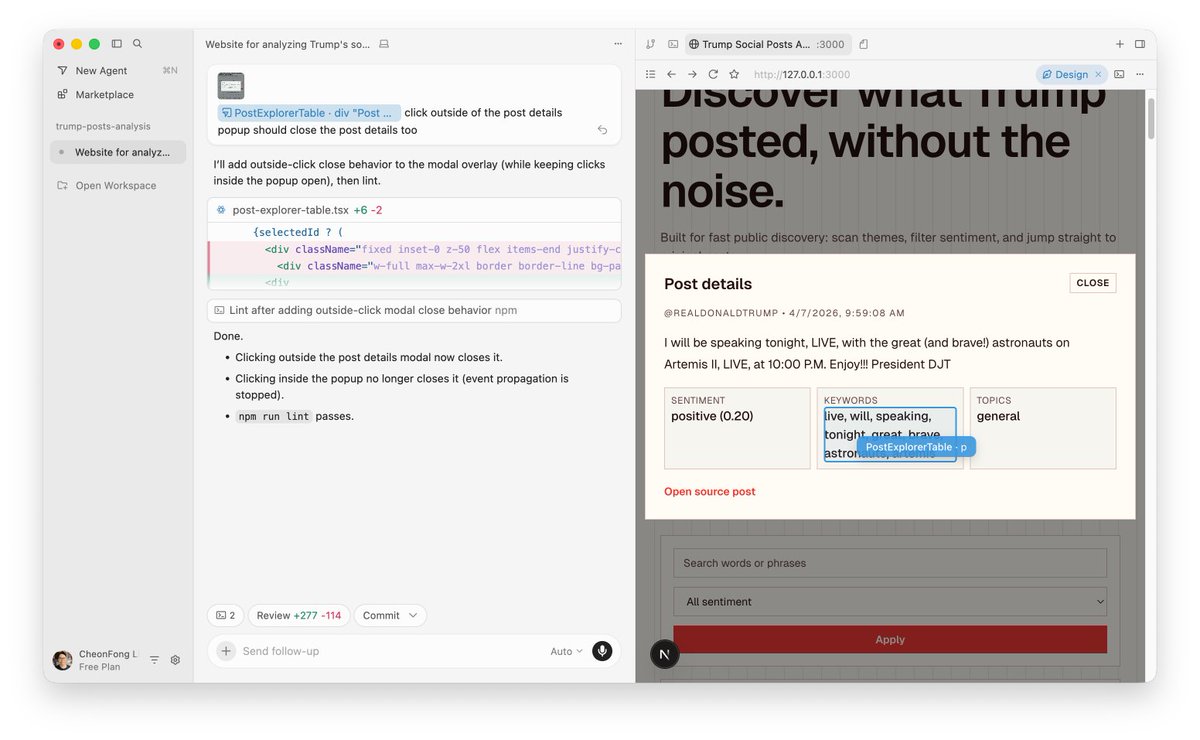Select the keywords paragraph in Post details
This screenshot has width=1200, height=740.
point(890,434)
